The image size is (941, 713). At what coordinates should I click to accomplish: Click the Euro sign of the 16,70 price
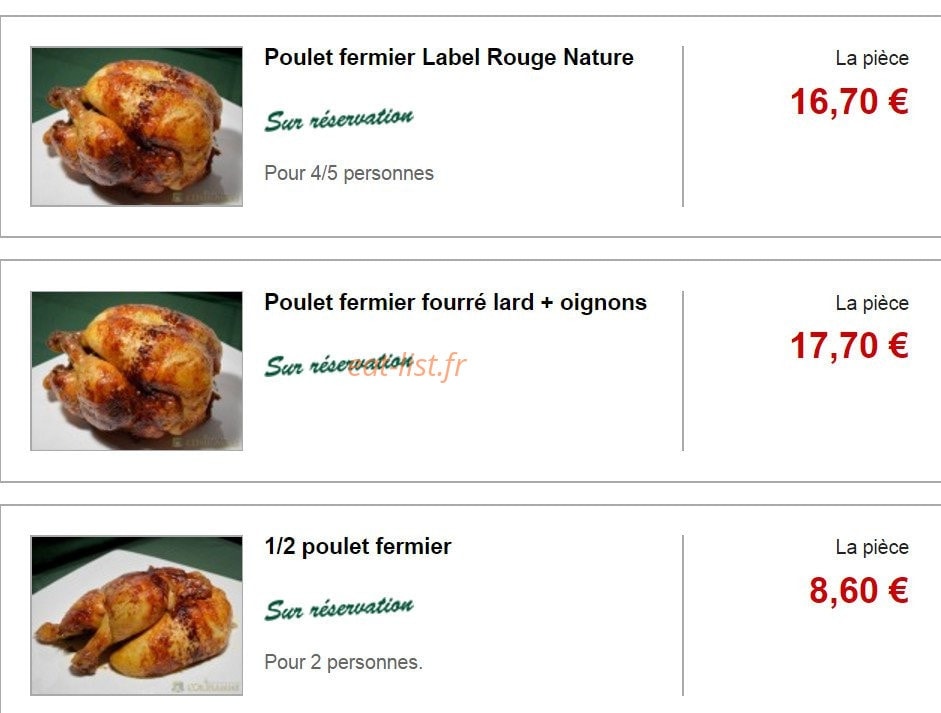point(898,101)
